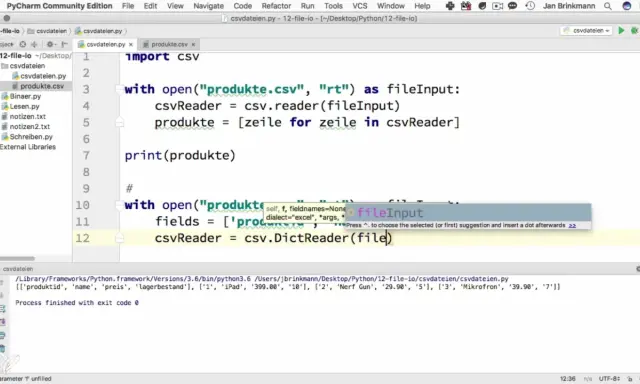640x384 pixels.
Task: Click the fold end marker on line 5
Action: (119, 122)
